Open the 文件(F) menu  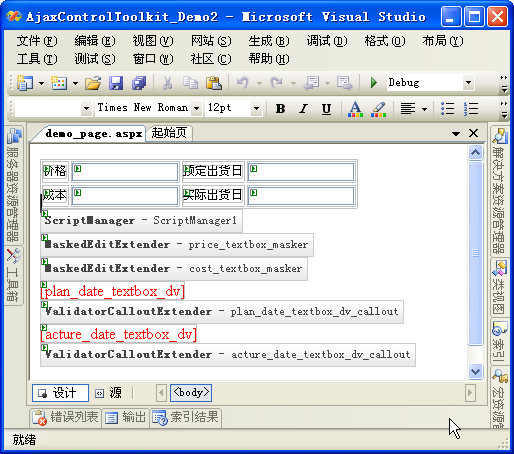[37, 41]
